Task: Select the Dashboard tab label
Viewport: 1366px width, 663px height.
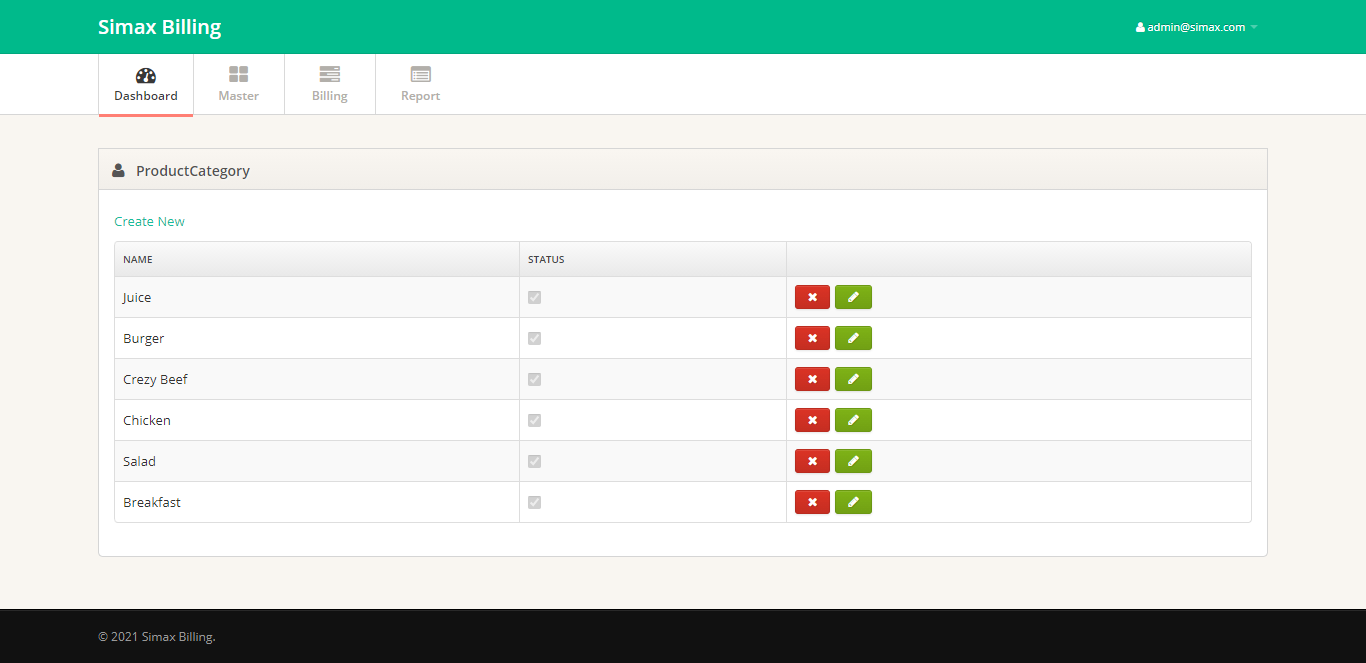Action: (146, 96)
